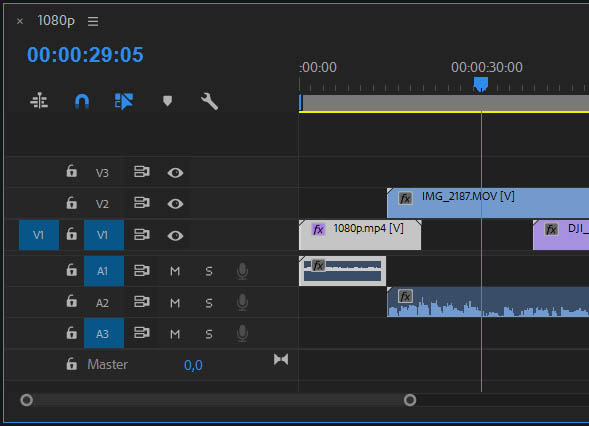Toggle sync lock for A3
The height and width of the screenshot is (426, 589).
click(x=142, y=333)
